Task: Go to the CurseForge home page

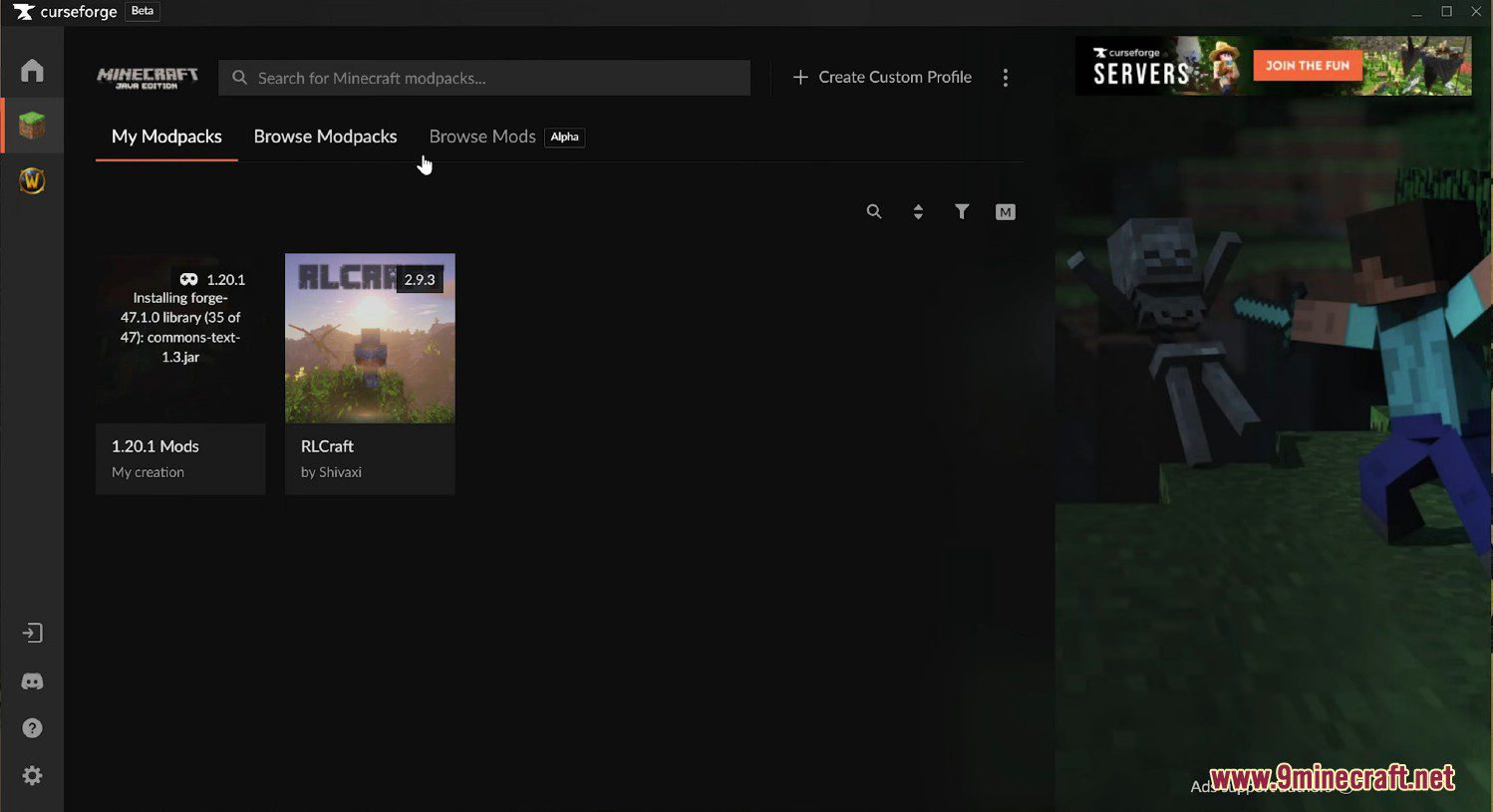Action: pos(32,70)
